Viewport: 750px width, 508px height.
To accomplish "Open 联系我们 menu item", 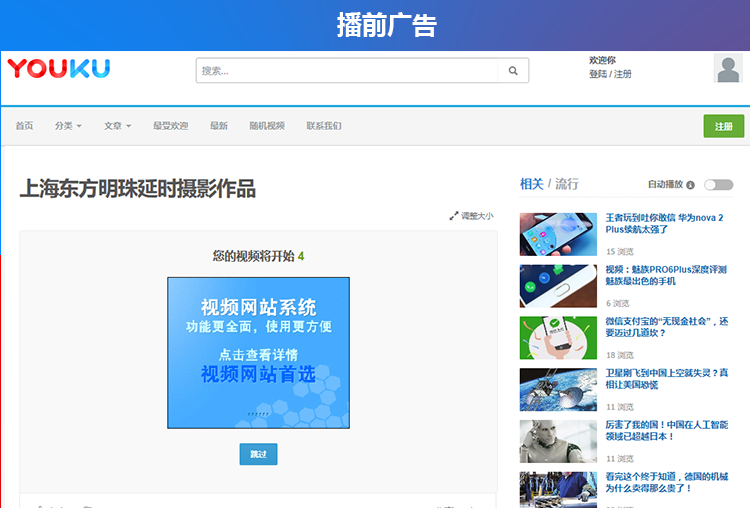I will pyautogui.click(x=324, y=126).
